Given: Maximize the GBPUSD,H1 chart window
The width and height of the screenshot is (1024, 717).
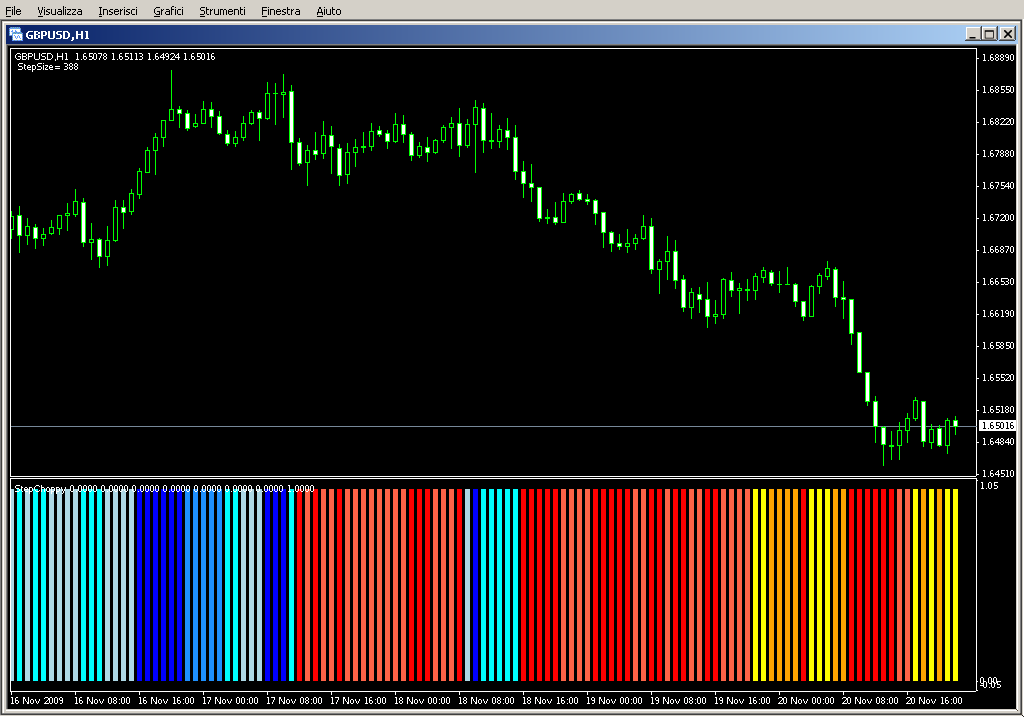Looking at the screenshot, I should 989,34.
